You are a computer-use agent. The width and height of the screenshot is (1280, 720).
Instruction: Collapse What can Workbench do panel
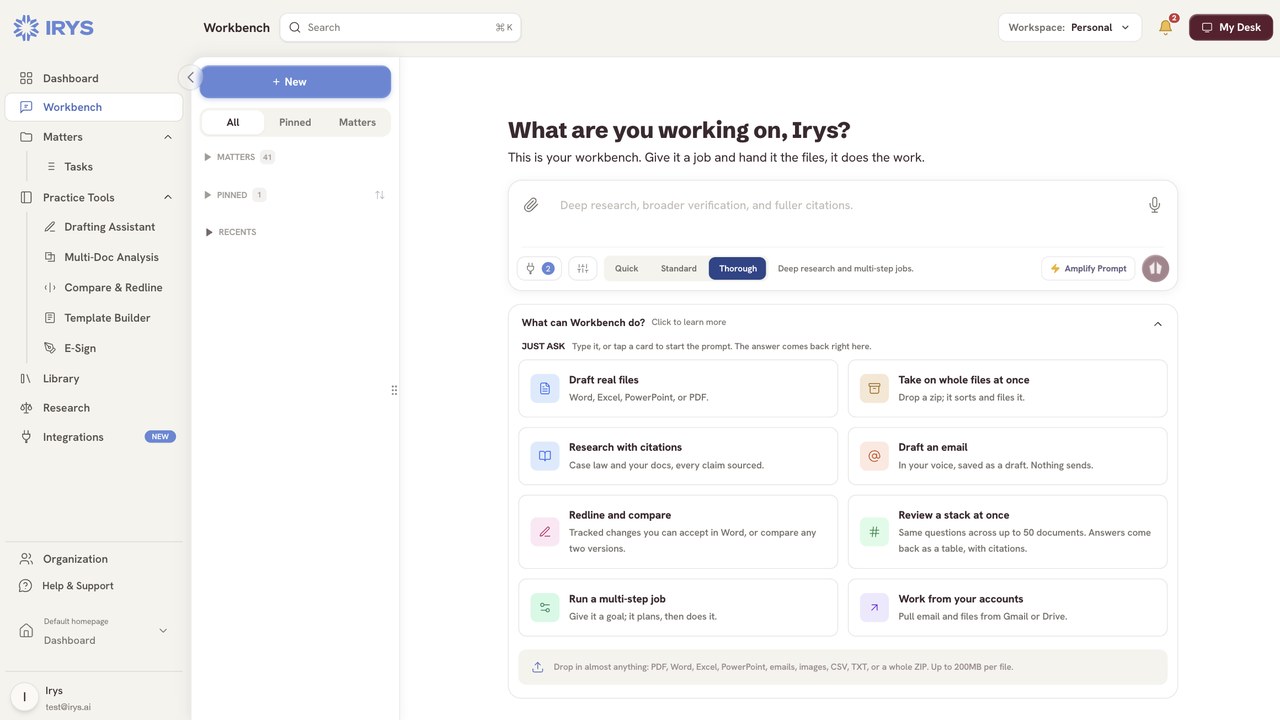pos(1158,324)
